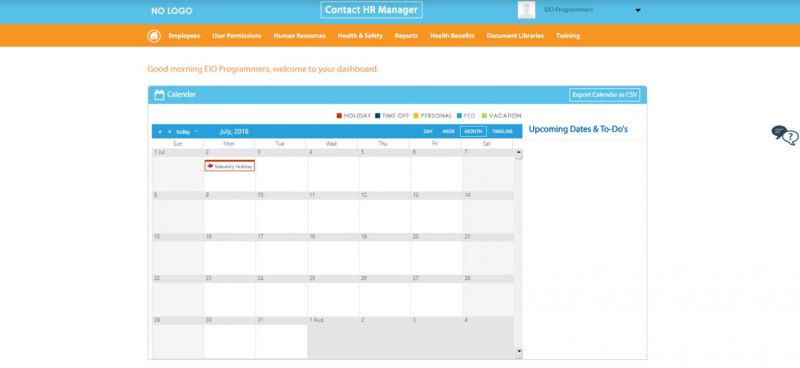Navigate to the next month arrow
800x368 pixels.
point(169,132)
